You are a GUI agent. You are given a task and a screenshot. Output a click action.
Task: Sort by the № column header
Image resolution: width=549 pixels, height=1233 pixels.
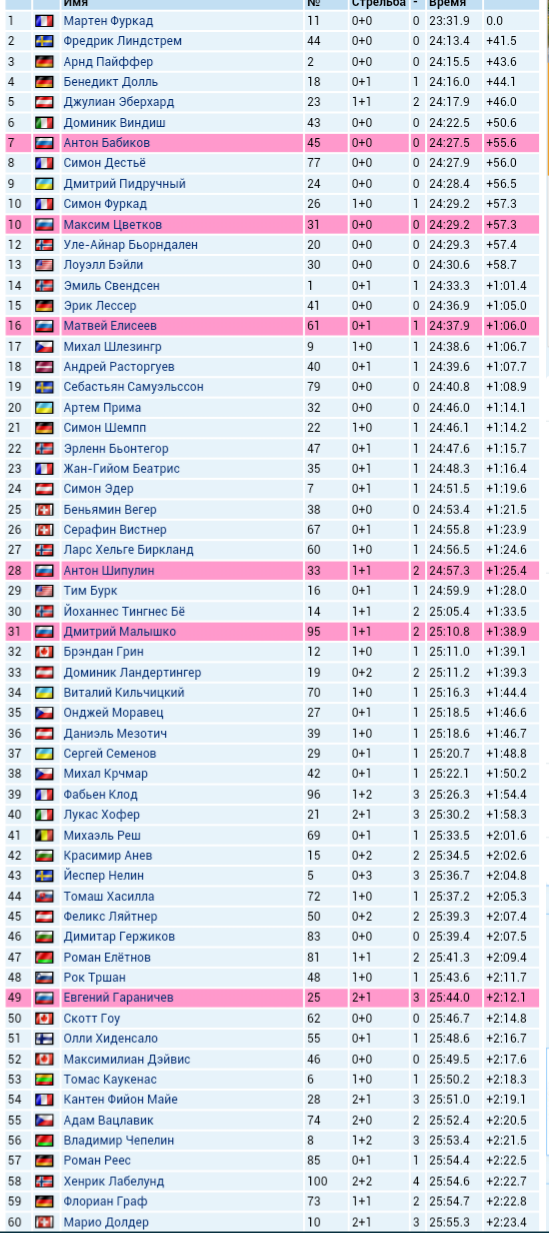coord(313,4)
